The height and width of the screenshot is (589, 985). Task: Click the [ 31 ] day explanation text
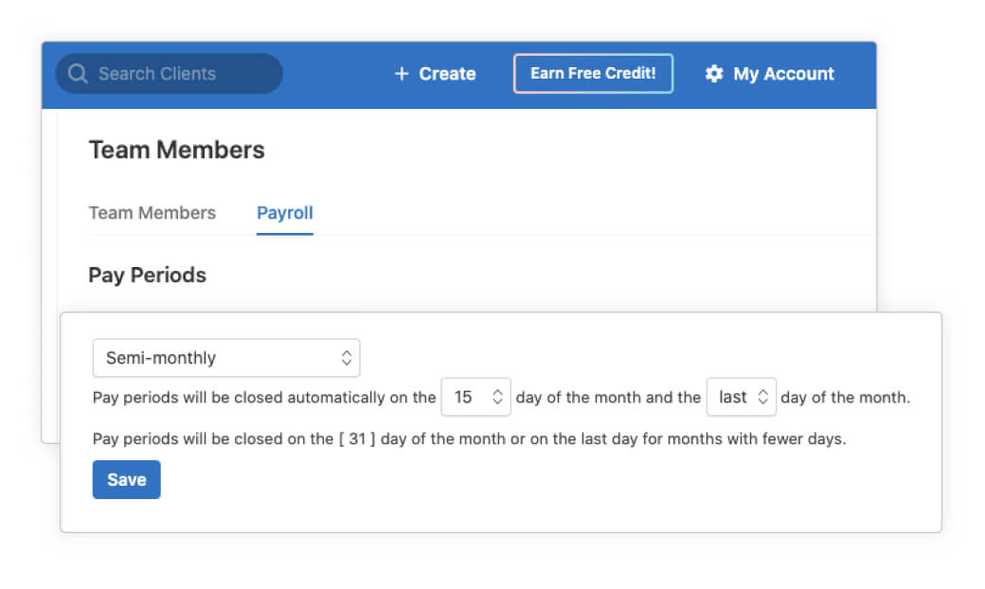469,439
